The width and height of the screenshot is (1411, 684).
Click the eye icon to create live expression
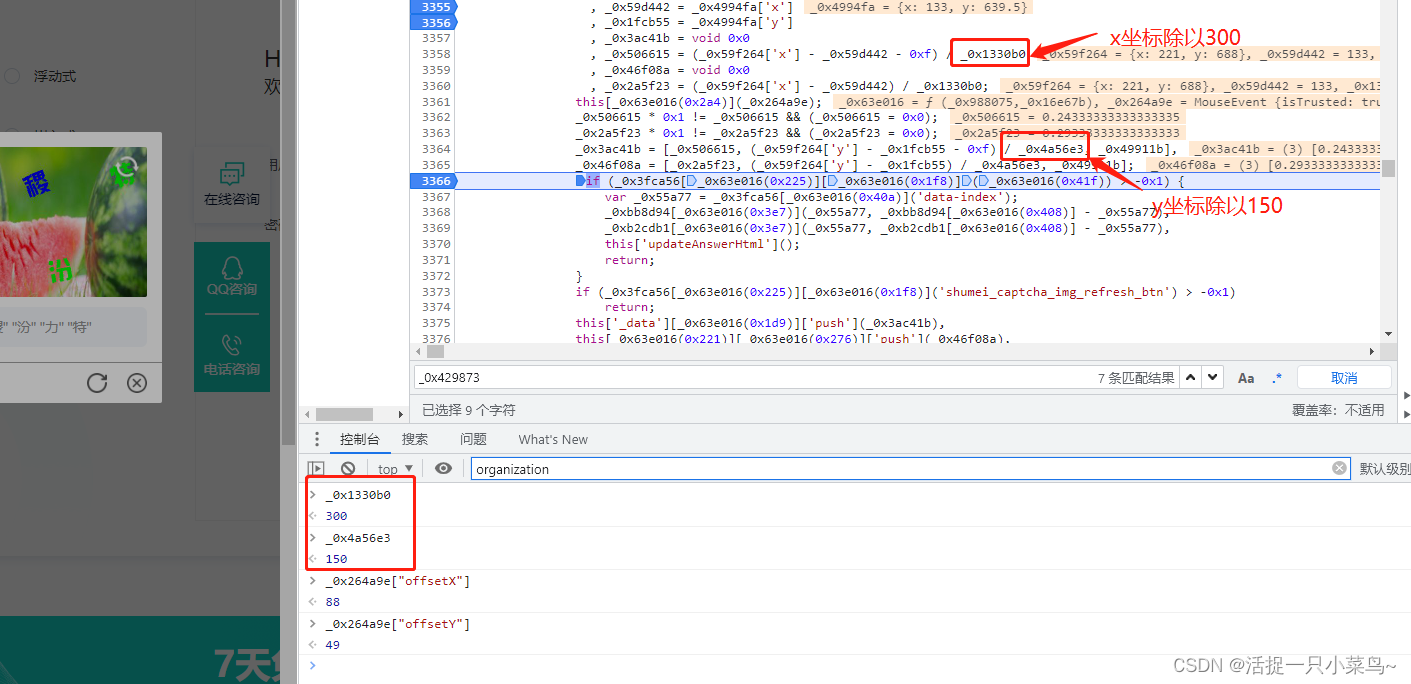pos(443,468)
